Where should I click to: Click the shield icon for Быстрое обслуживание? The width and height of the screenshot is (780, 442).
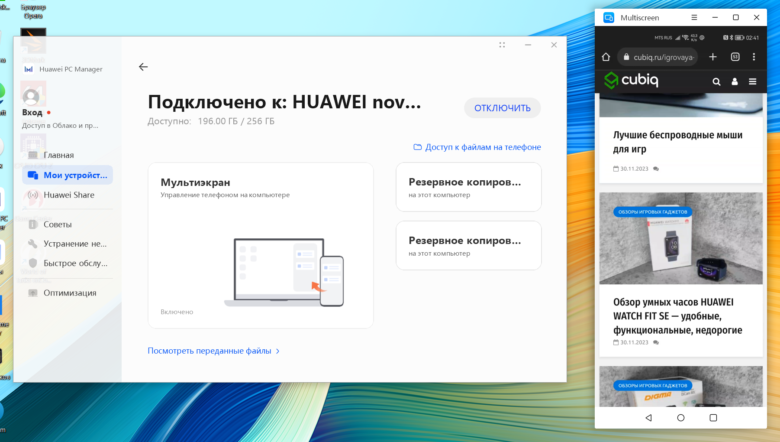(x=33, y=263)
